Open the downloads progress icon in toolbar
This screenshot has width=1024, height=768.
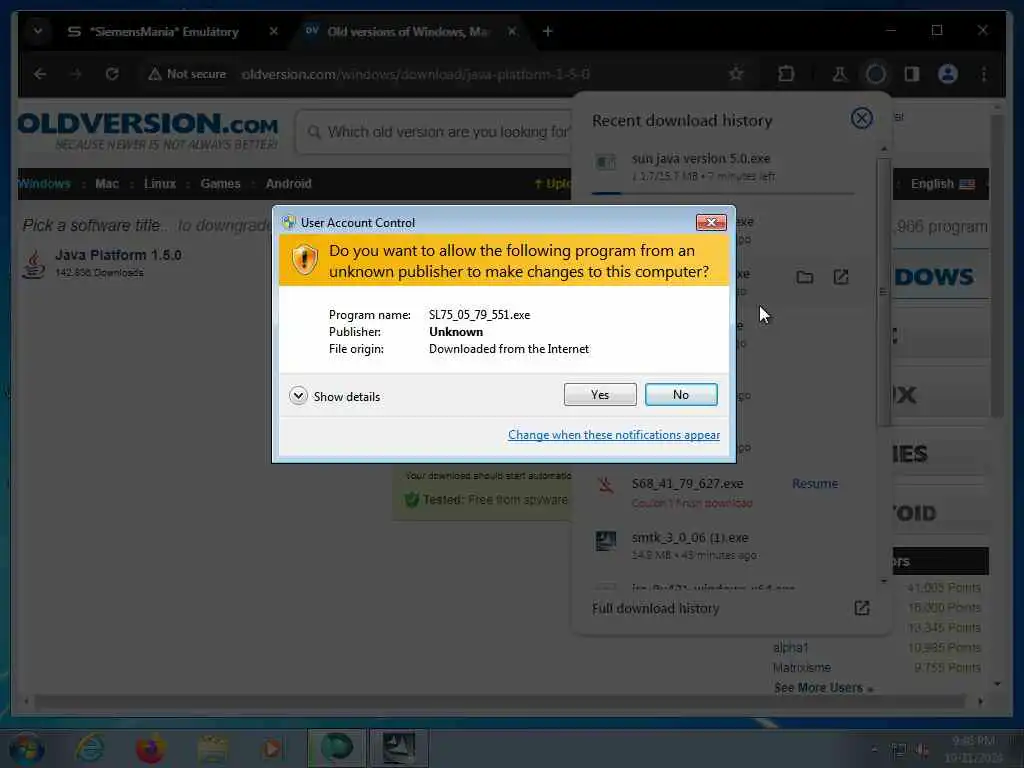point(876,74)
